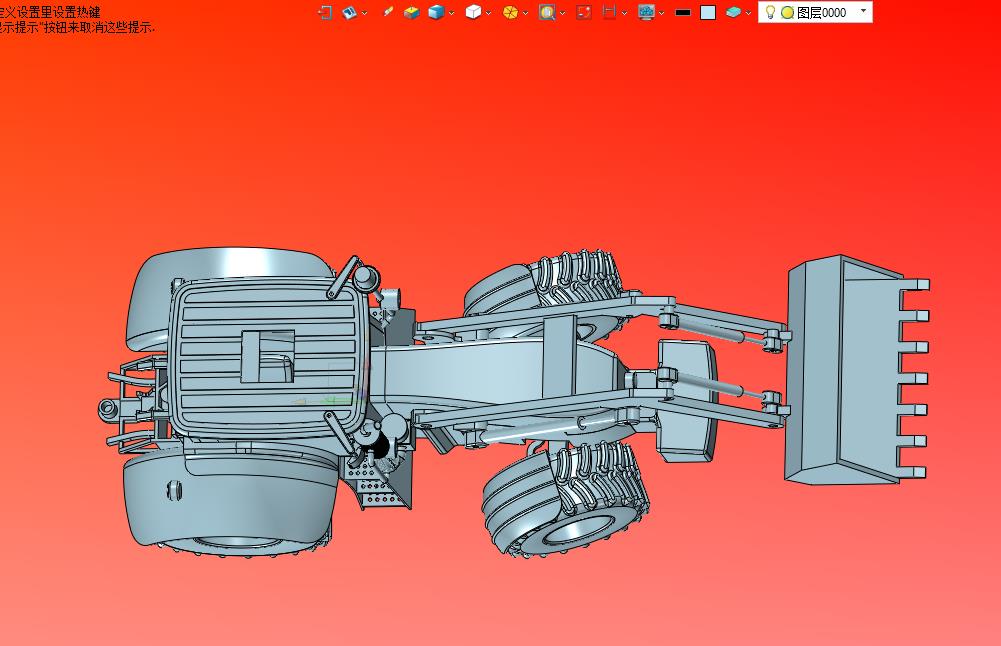Toggle the yellow circle layer status icon
Image resolution: width=1001 pixels, height=646 pixels.
pos(787,12)
